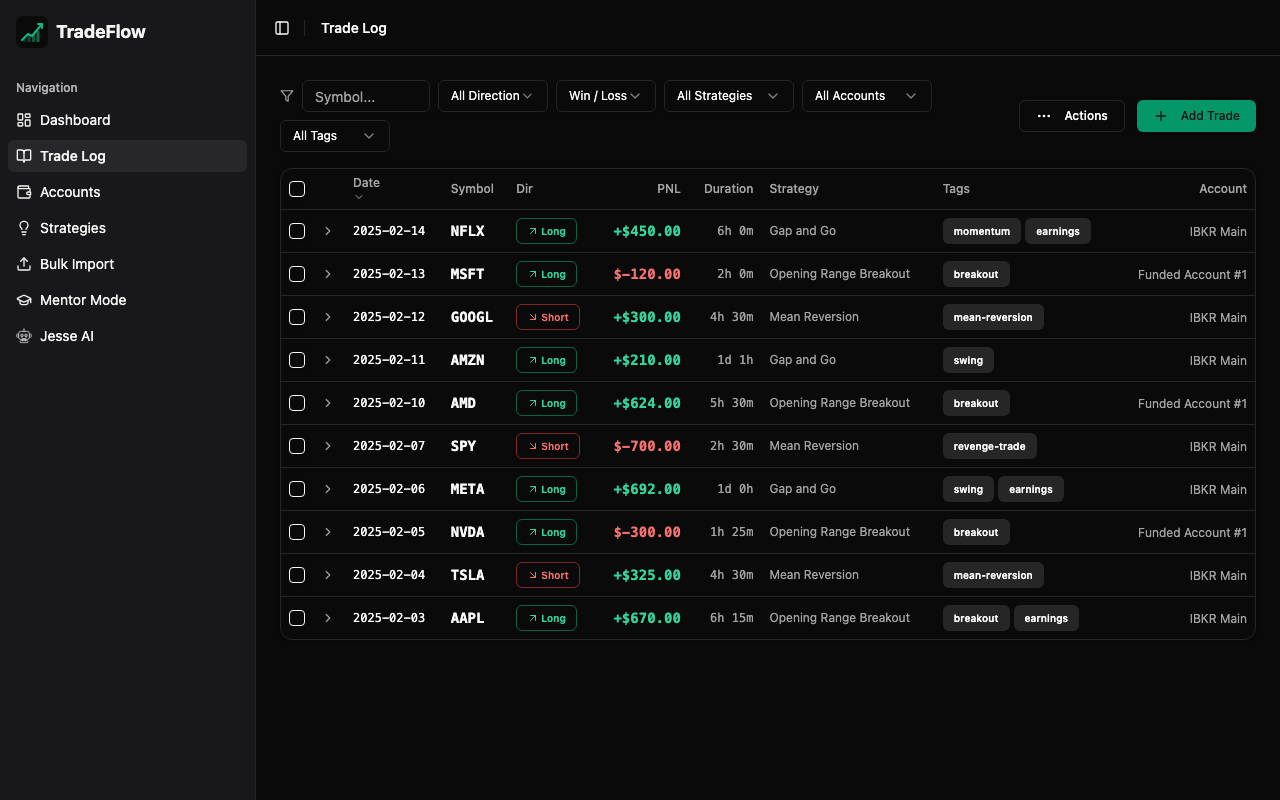Click the Bulk Import upload icon
Image resolution: width=1280 pixels, height=800 pixels.
point(24,263)
